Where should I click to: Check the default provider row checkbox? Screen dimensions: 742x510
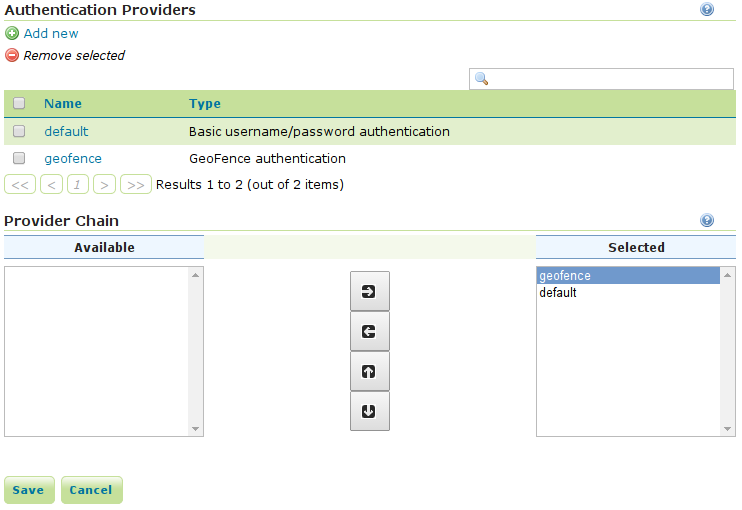[x=19, y=131]
